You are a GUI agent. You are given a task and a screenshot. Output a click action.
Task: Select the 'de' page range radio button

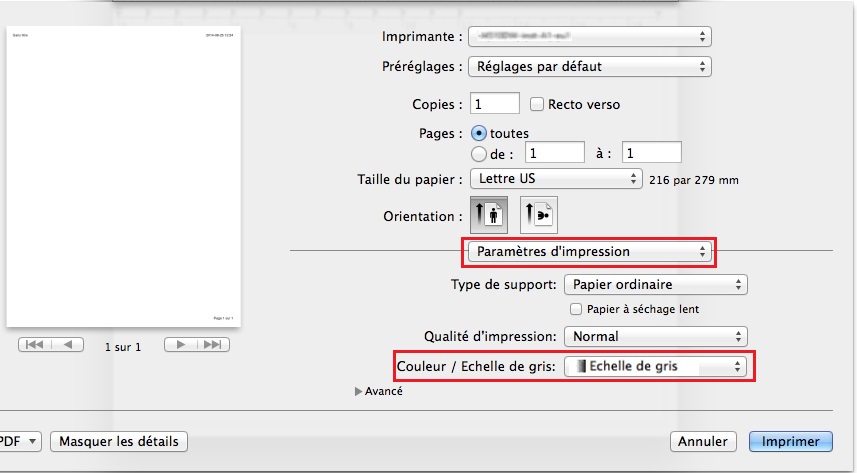(478, 154)
